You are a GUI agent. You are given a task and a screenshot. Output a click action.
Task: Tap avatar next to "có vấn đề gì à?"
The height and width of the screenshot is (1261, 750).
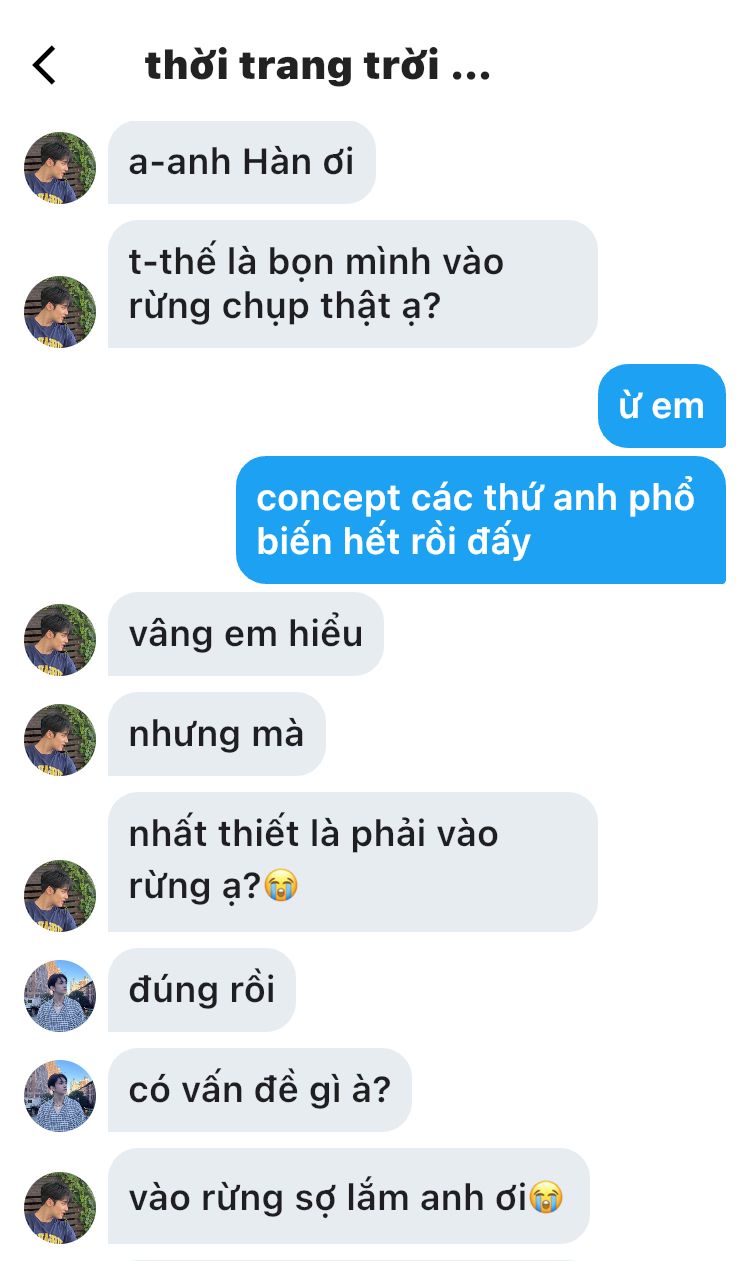[x=60, y=1096]
